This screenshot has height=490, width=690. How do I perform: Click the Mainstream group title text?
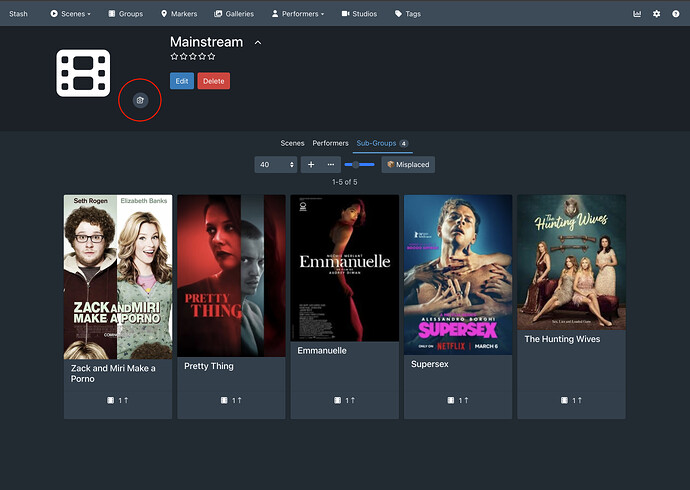(206, 42)
